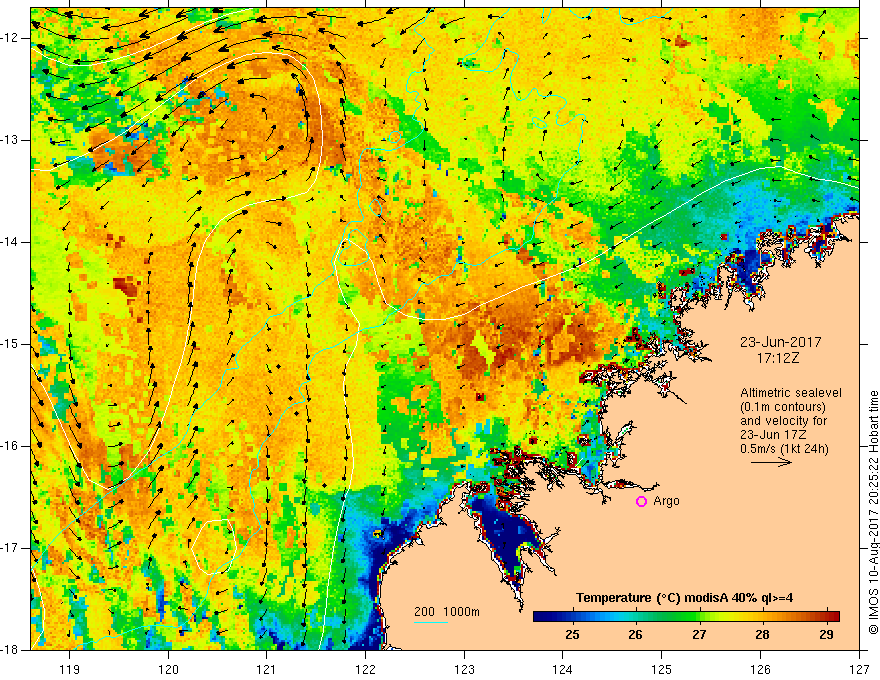Image resolution: width=880 pixels, height=680 pixels.
Task: Click the colorbar label '25'
Action: [572, 635]
